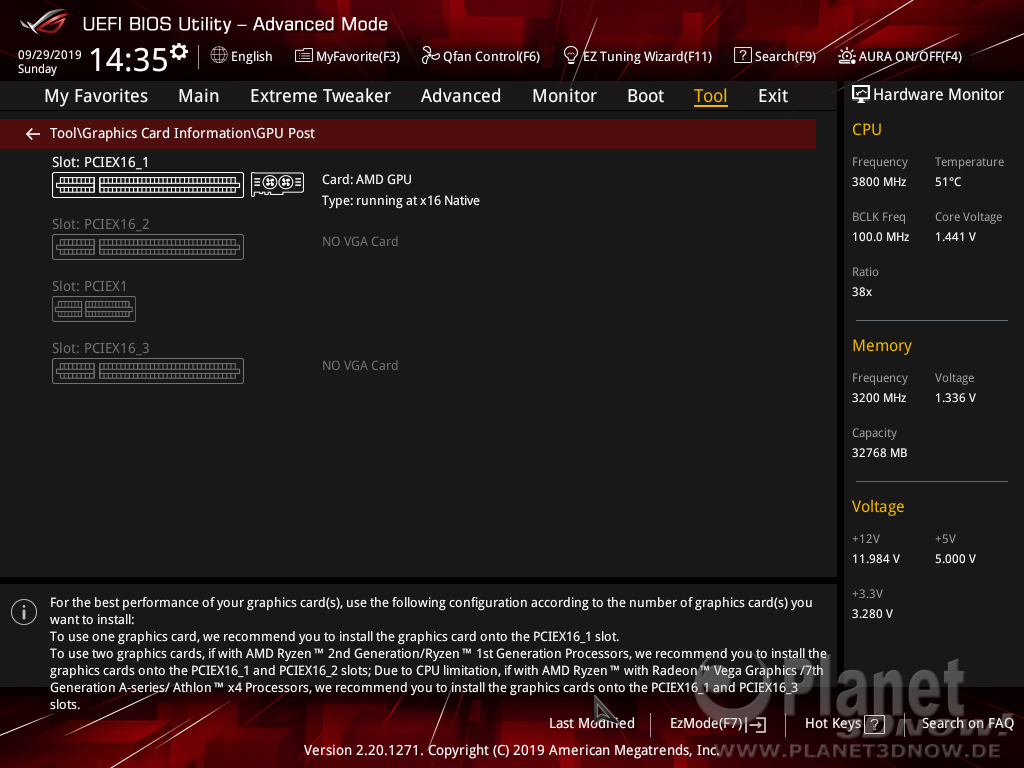The width and height of the screenshot is (1024, 768).
Task: Click the PCIEX1 slot graphic
Action: (94, 309)
